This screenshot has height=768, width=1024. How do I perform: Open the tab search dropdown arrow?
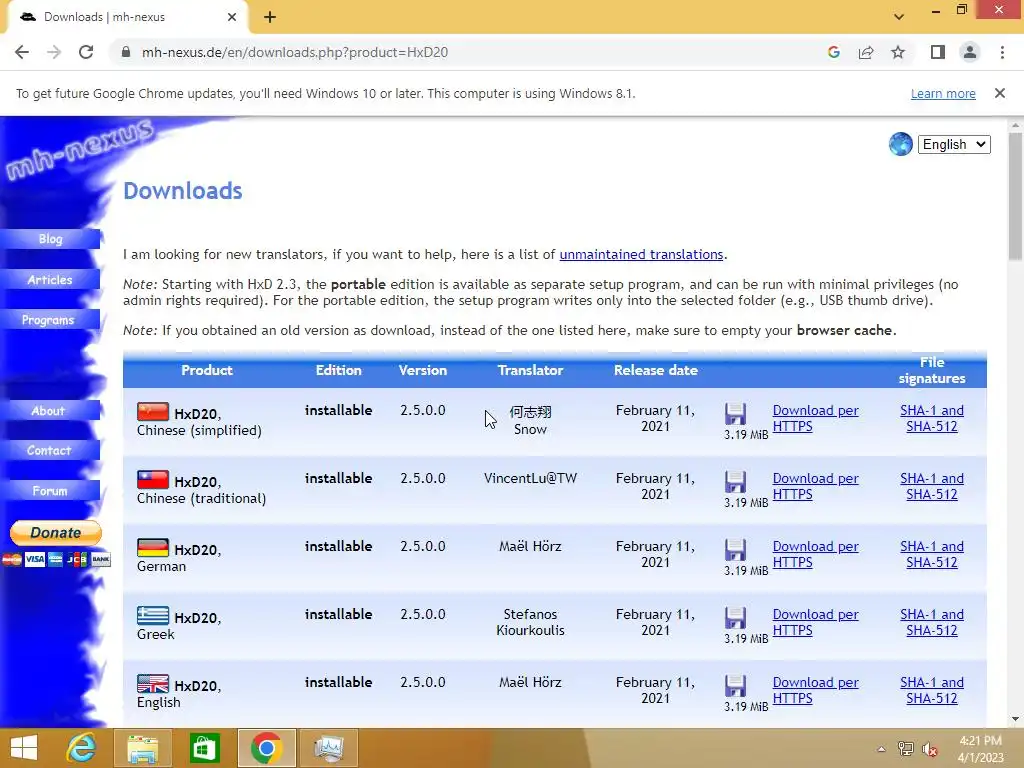pos(899,17)
